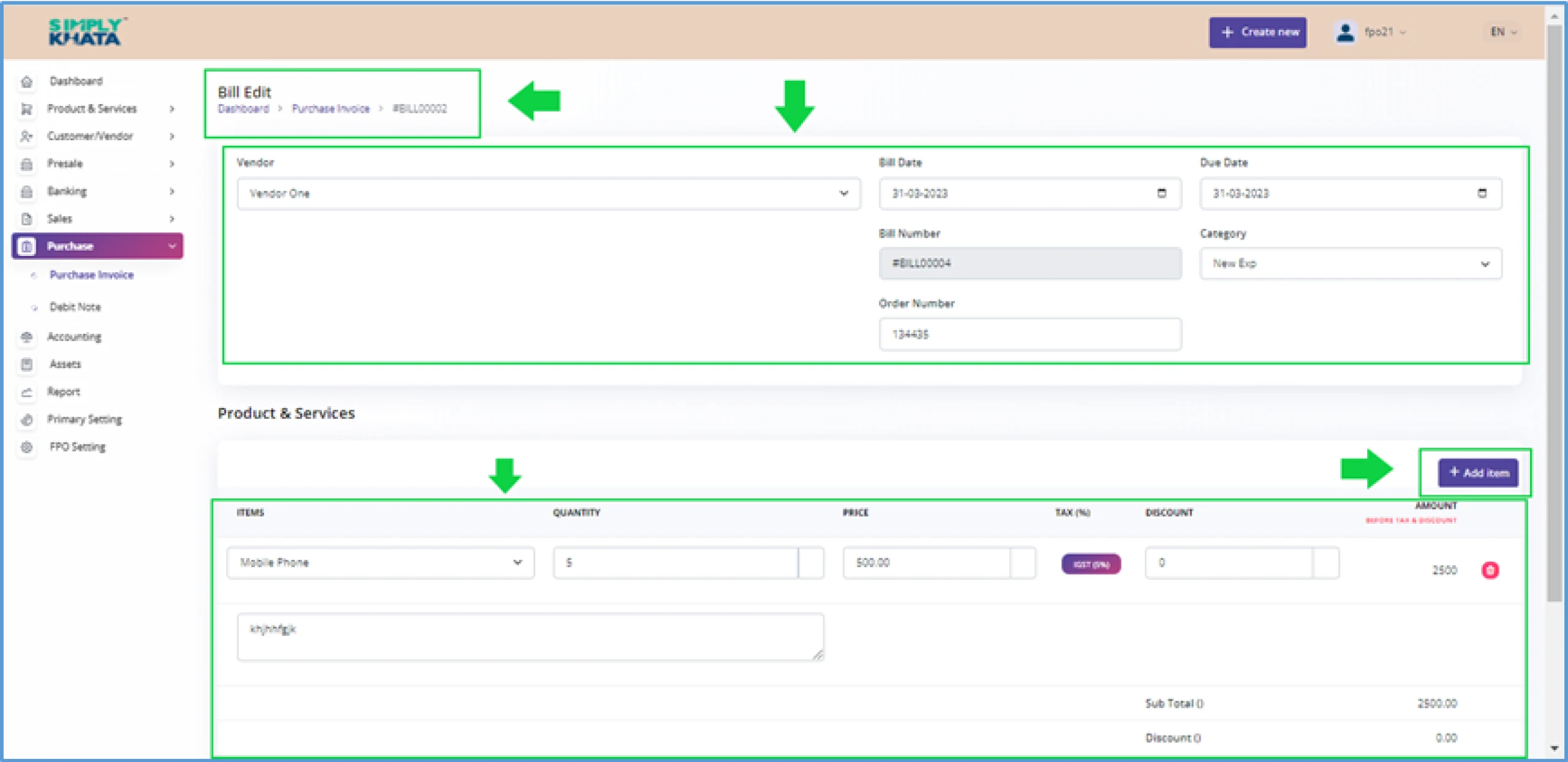This screenshot has width=1568, height=762.
Task: Click the Assets section icon
Action: click(x=27, y=364)
